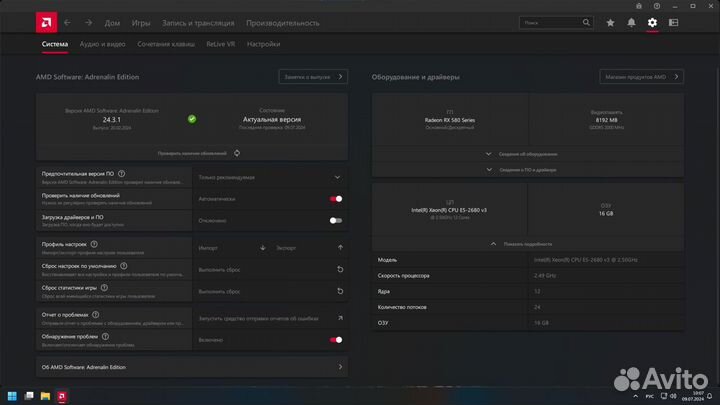Show help for Предпочтительная версия ПО
The image size is (720, 405).
click(121, 174)
